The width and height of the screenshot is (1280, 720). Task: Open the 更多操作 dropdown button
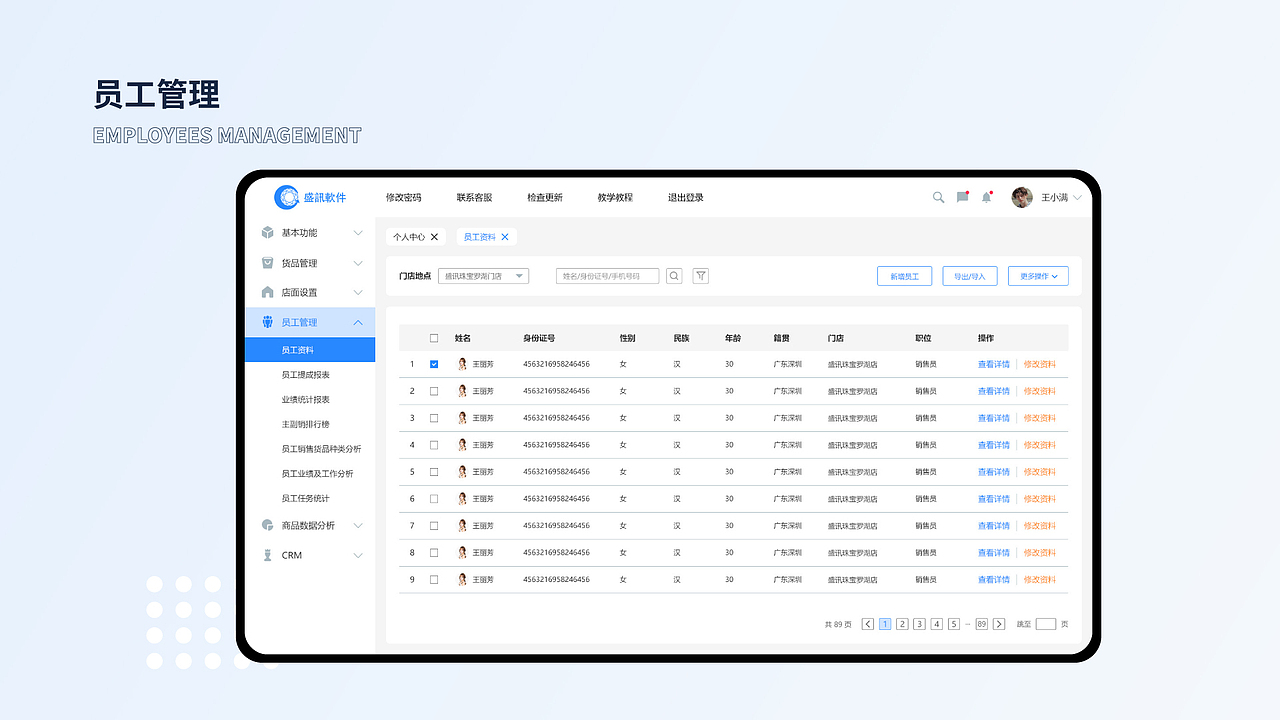(x=1038, y=276)
